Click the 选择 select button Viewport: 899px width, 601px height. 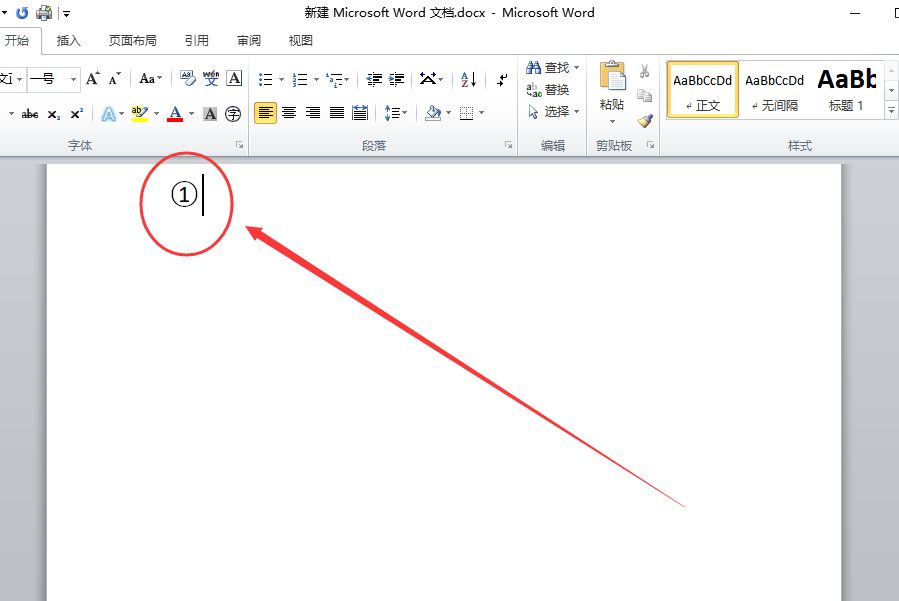(x=553, y=111)
